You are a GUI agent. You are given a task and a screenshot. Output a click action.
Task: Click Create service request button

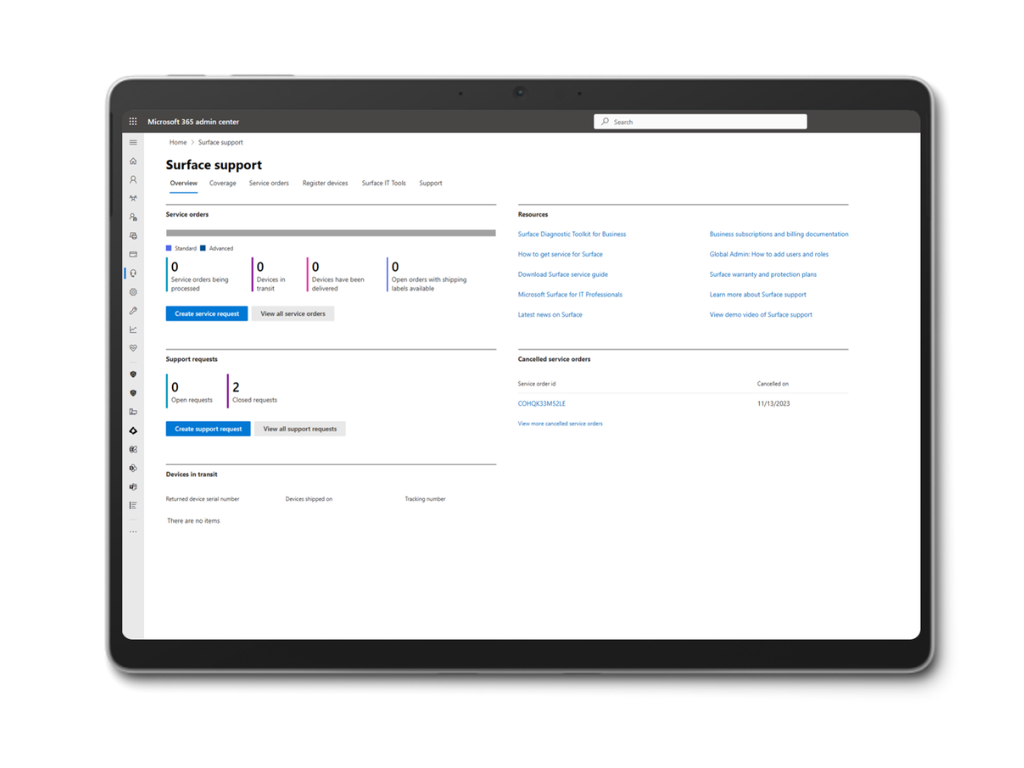click(207, 313)
